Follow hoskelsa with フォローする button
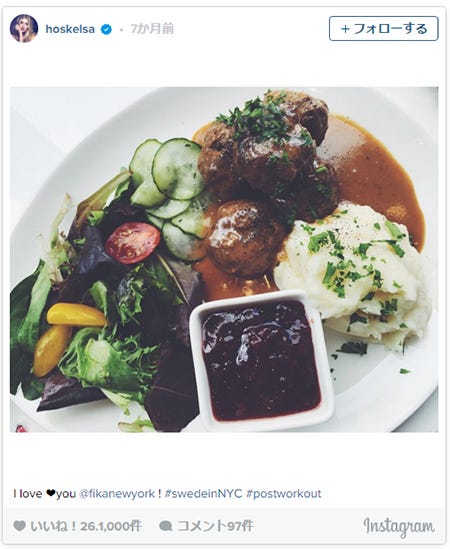Image resolution: width=450 pixels, height=550 pixels. (383, 29)
